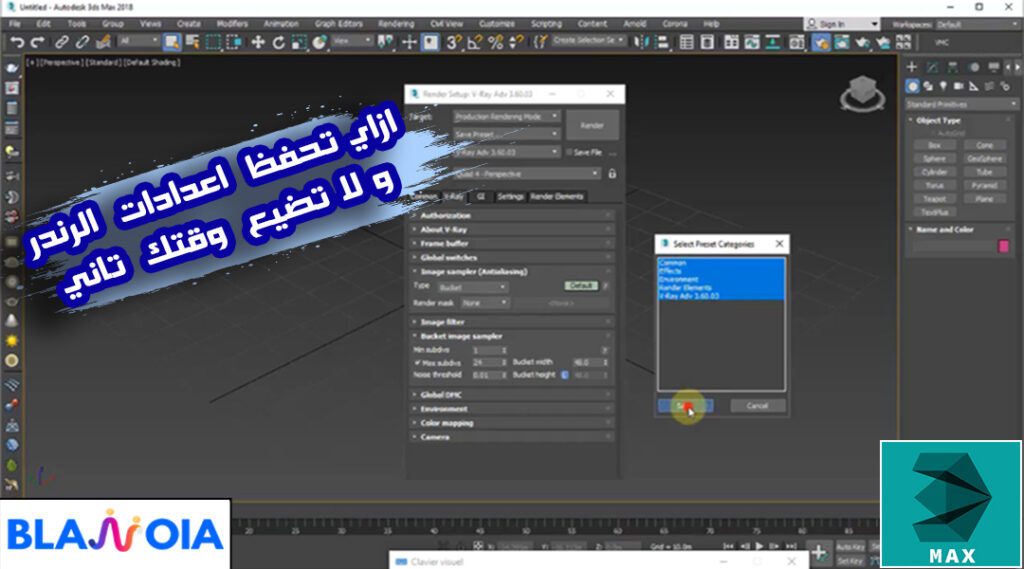Activate the Select and Rotate tool
This screenshot has height=569, width=1024.
[x=279, y=42]
